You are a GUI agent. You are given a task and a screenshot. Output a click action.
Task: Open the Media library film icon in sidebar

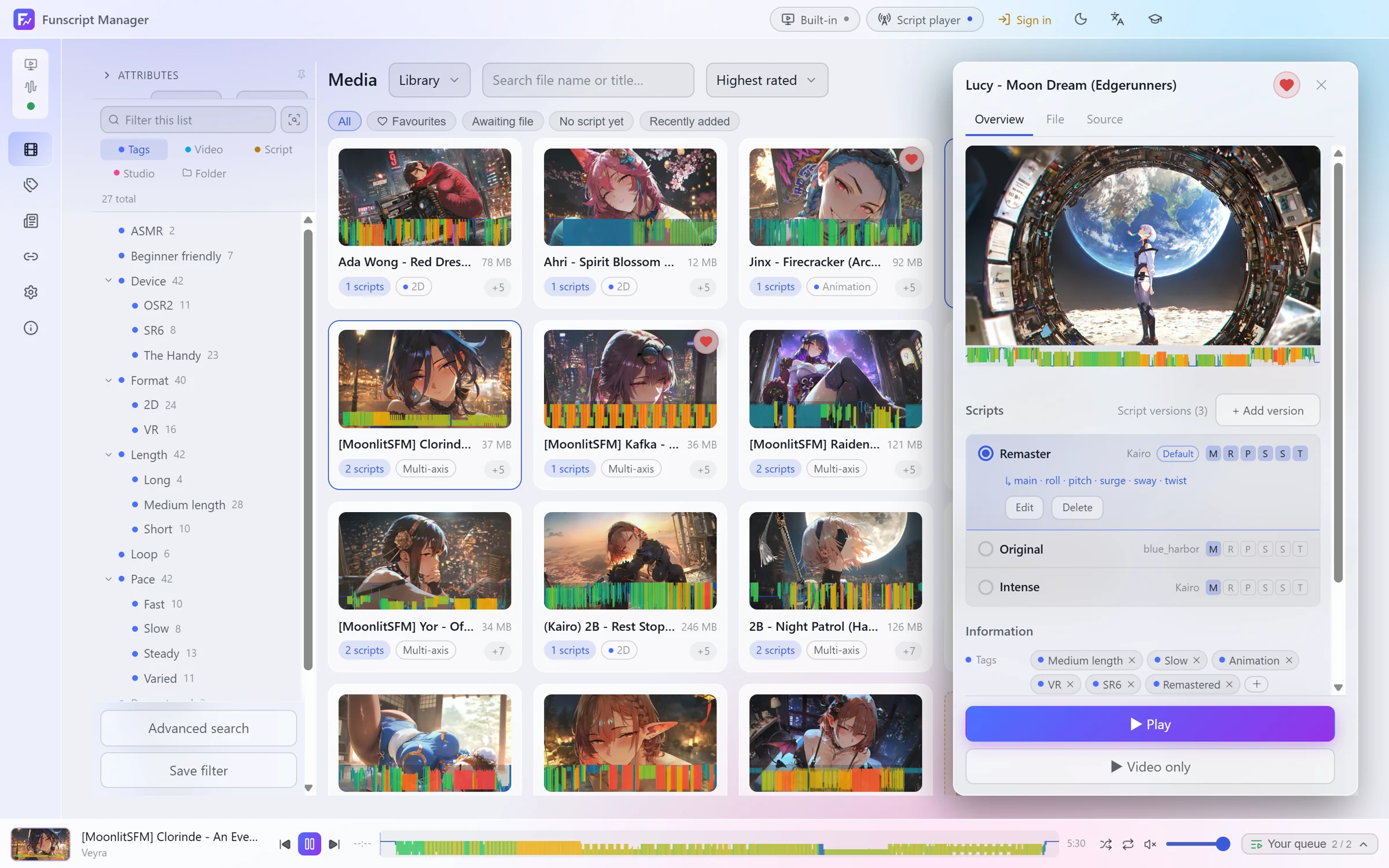[x=31, y=149]
